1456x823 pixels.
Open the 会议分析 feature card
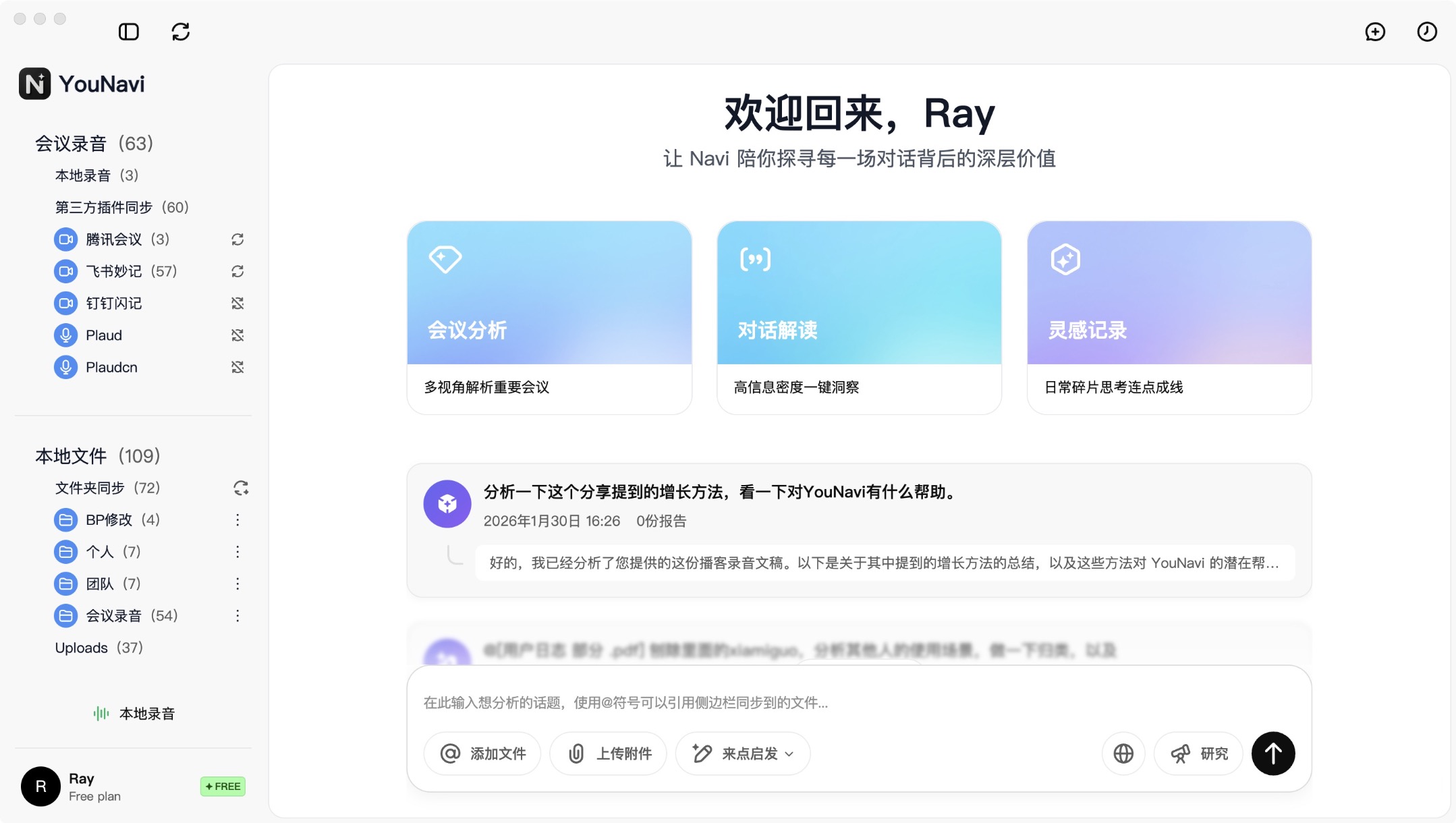(x=548, y=317)
